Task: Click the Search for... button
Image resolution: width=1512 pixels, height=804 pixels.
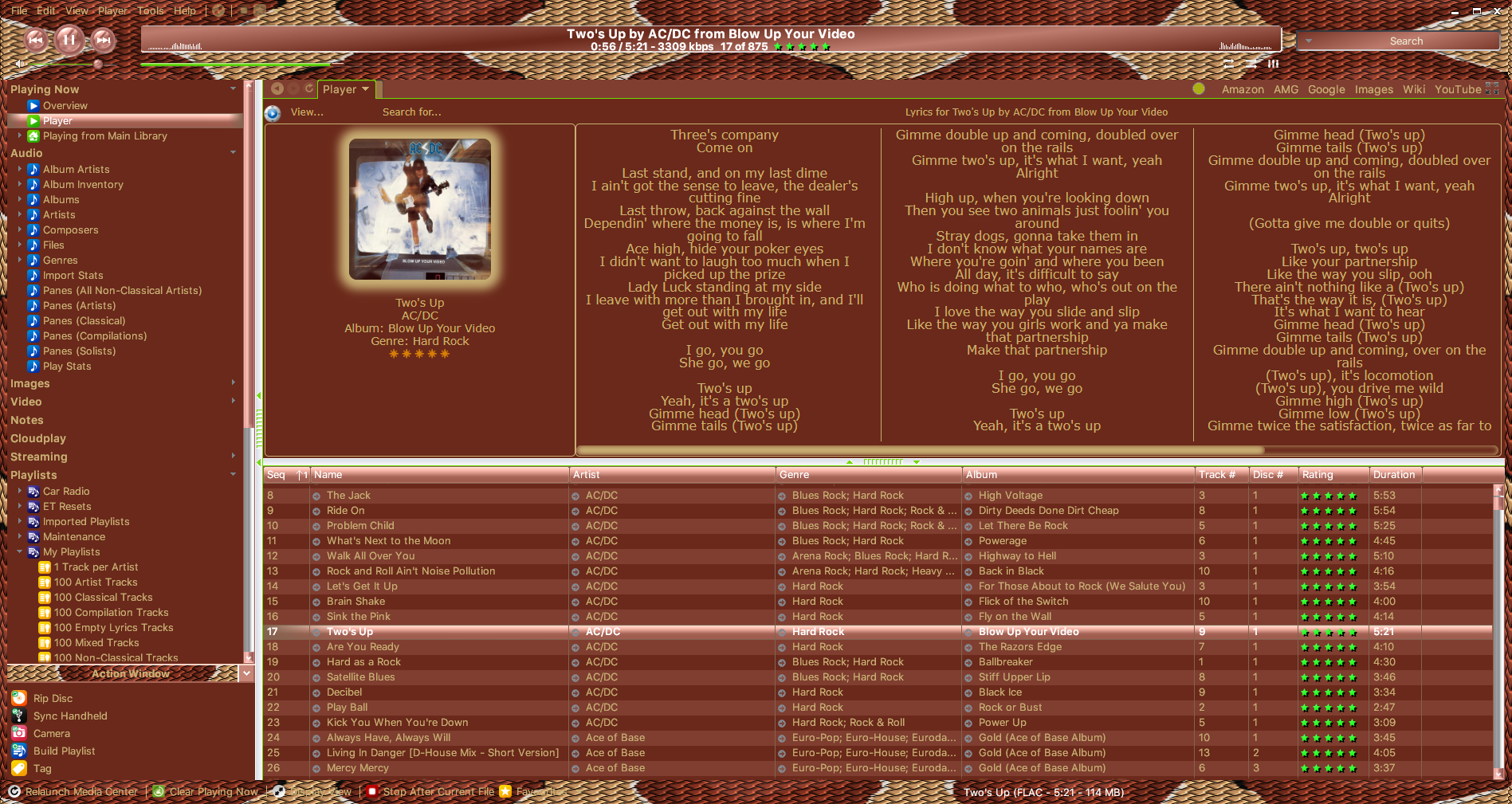Action: pos(411,112)
